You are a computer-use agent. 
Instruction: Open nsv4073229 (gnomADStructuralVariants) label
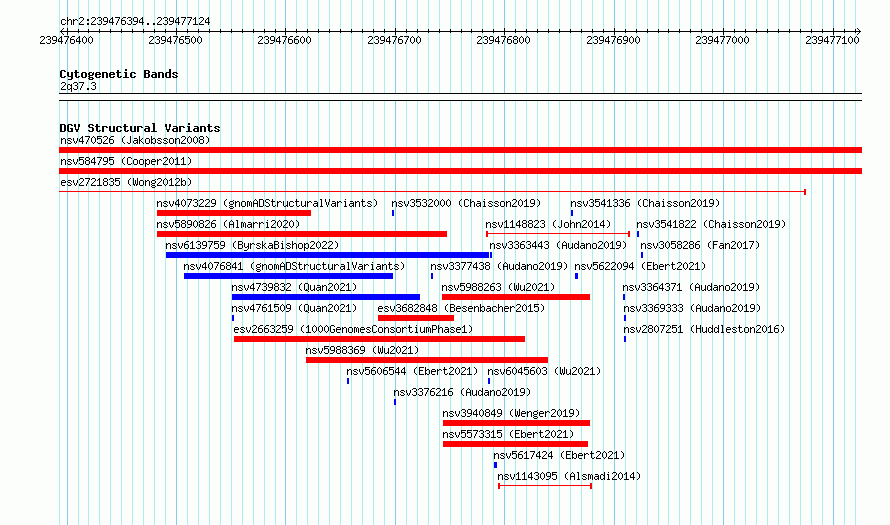click(x=267, y=203)
